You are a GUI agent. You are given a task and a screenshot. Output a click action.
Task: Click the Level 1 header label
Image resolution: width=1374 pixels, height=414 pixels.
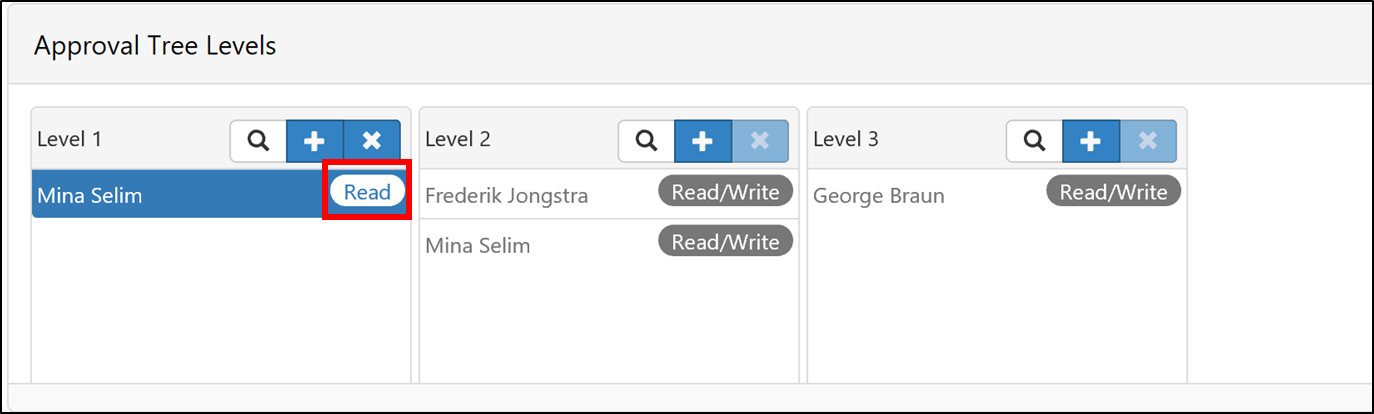pyautogui.click(x=70, y=139)
